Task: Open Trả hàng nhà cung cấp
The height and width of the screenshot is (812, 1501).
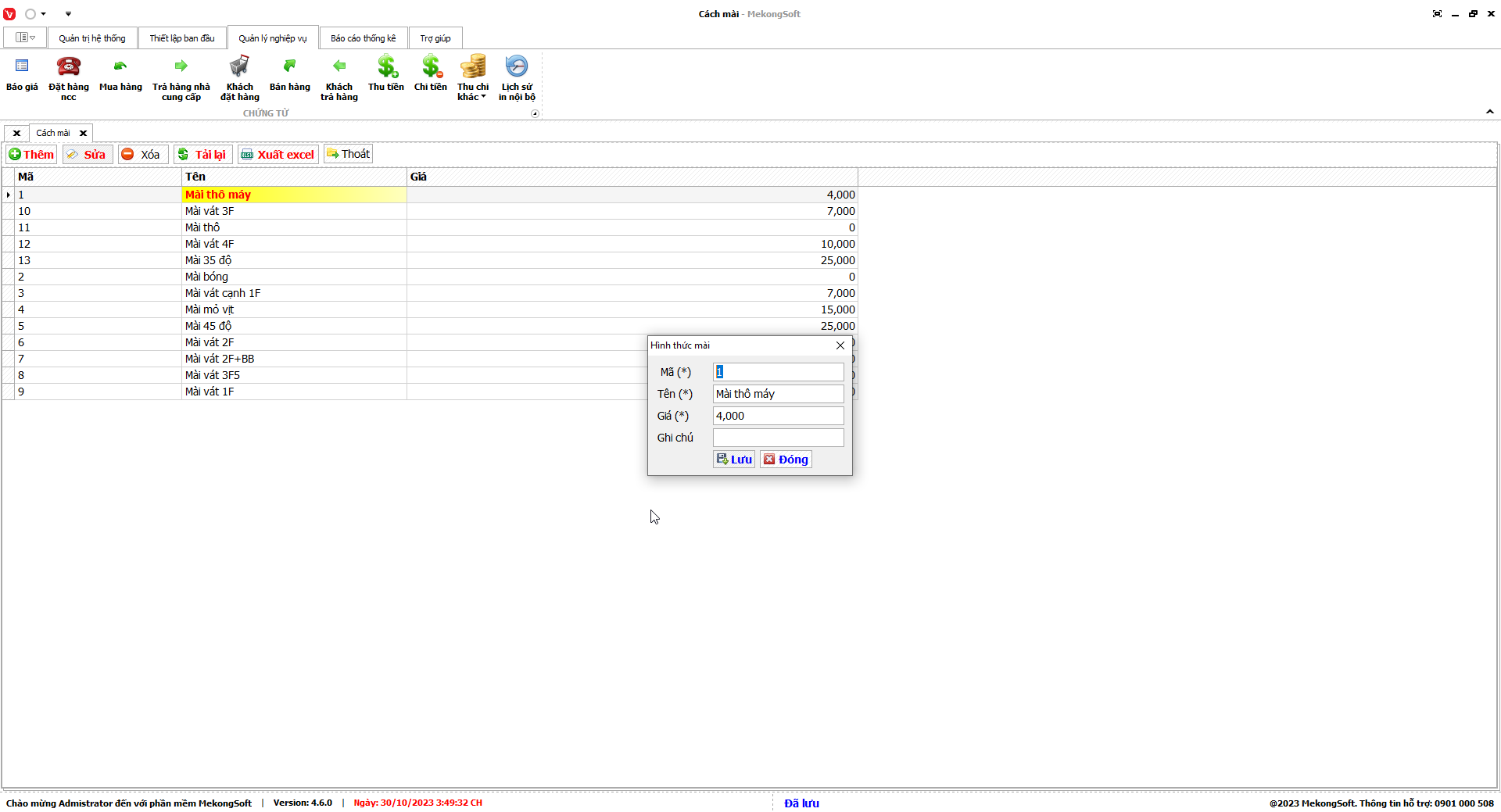Action: (181, 77)
